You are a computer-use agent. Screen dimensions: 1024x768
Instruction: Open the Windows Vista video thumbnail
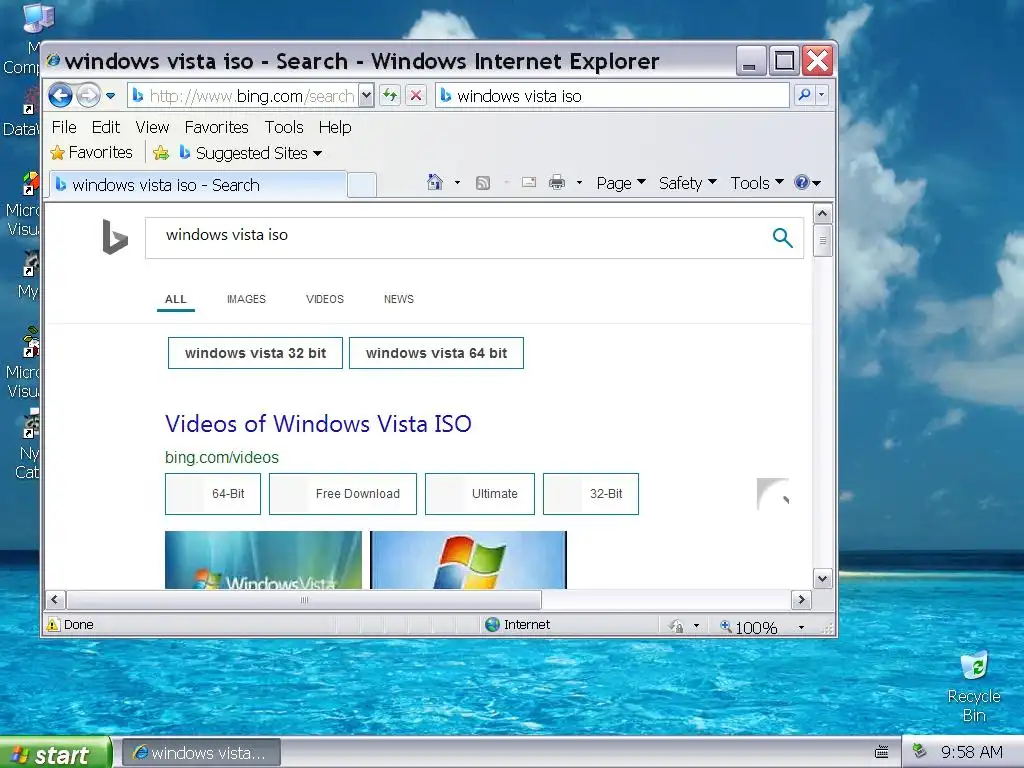tap(263, 560)
